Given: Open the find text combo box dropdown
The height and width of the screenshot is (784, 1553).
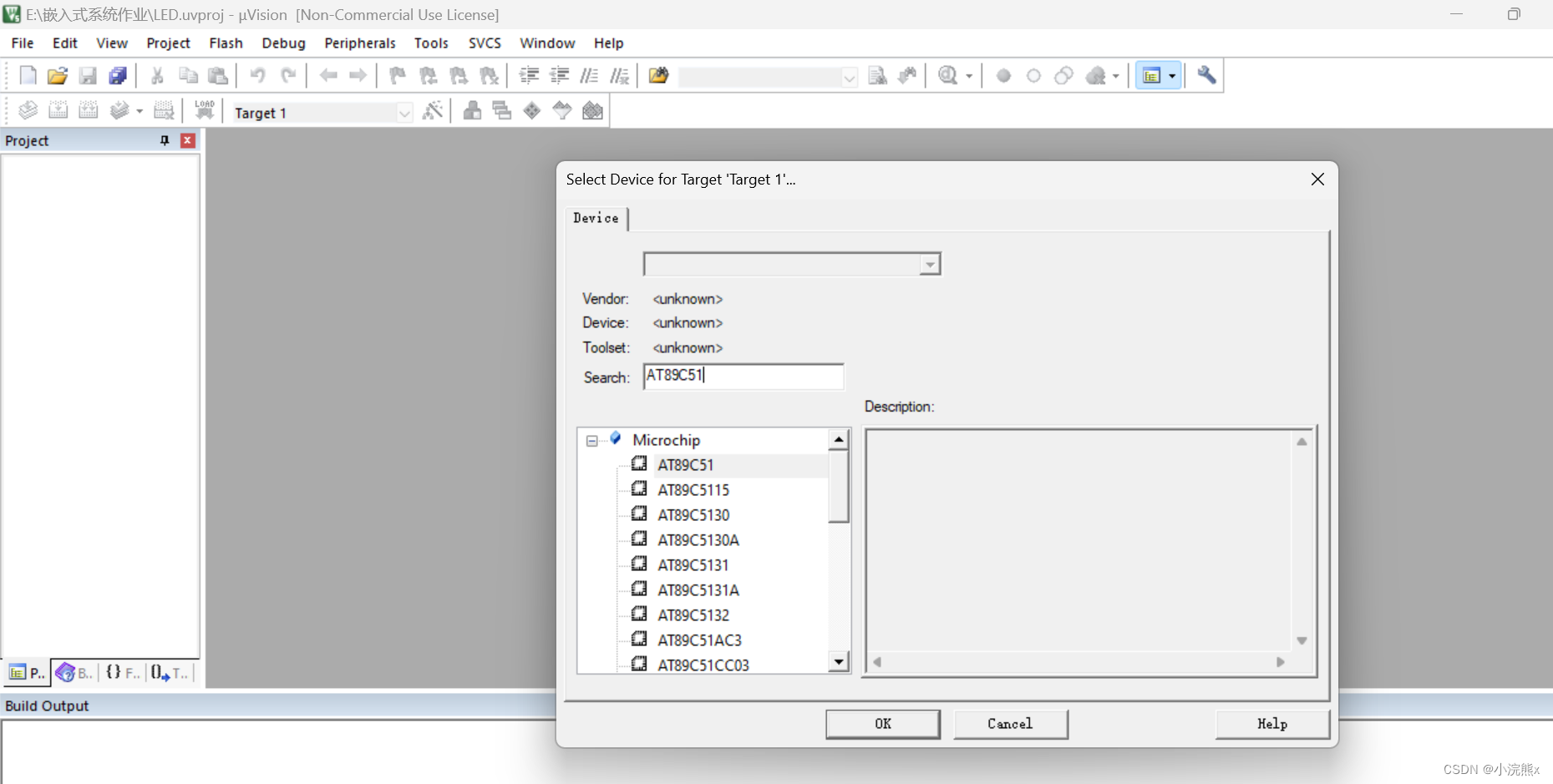Looking at the screenshot, I should pyautogui.click(x=850, y=78).
